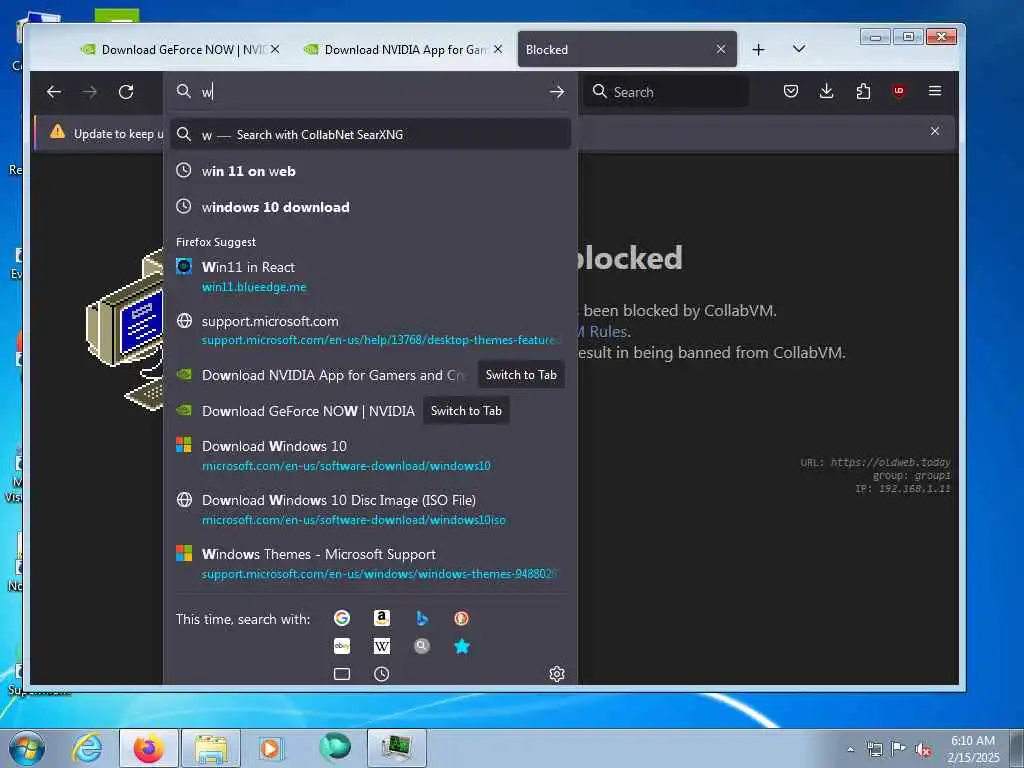Close the Download GeForce NOW tab
Screen dimensions: 1024x768
(275, 49)
